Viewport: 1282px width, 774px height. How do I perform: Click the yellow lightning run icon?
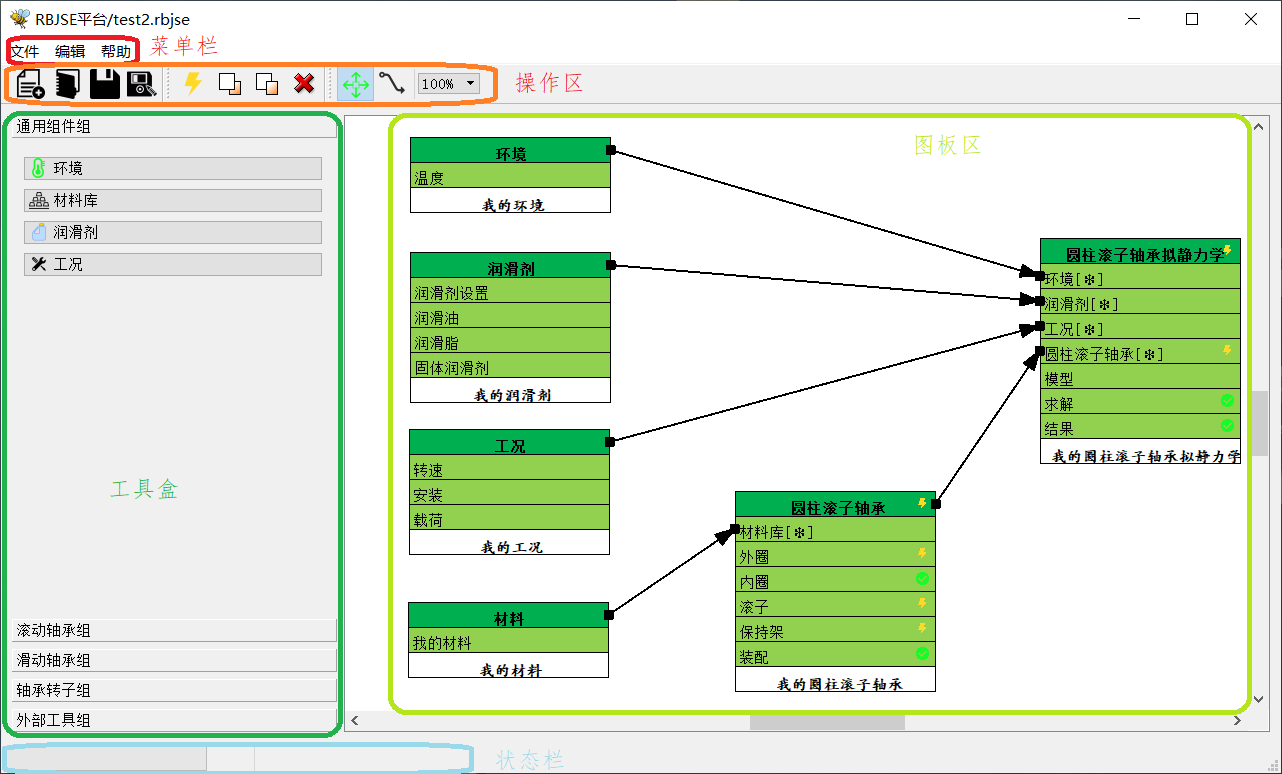click(193, 84)
